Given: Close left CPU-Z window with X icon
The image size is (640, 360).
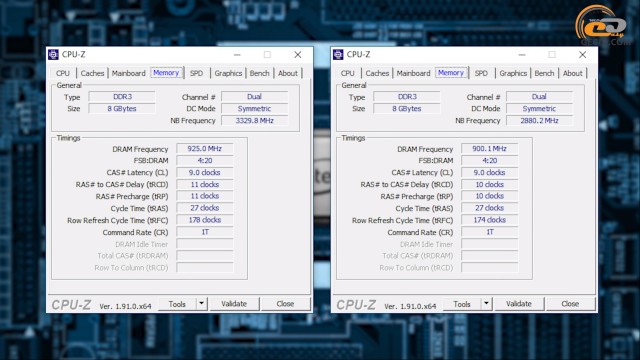Looking at the screenshot, I should tap(298, 55).
